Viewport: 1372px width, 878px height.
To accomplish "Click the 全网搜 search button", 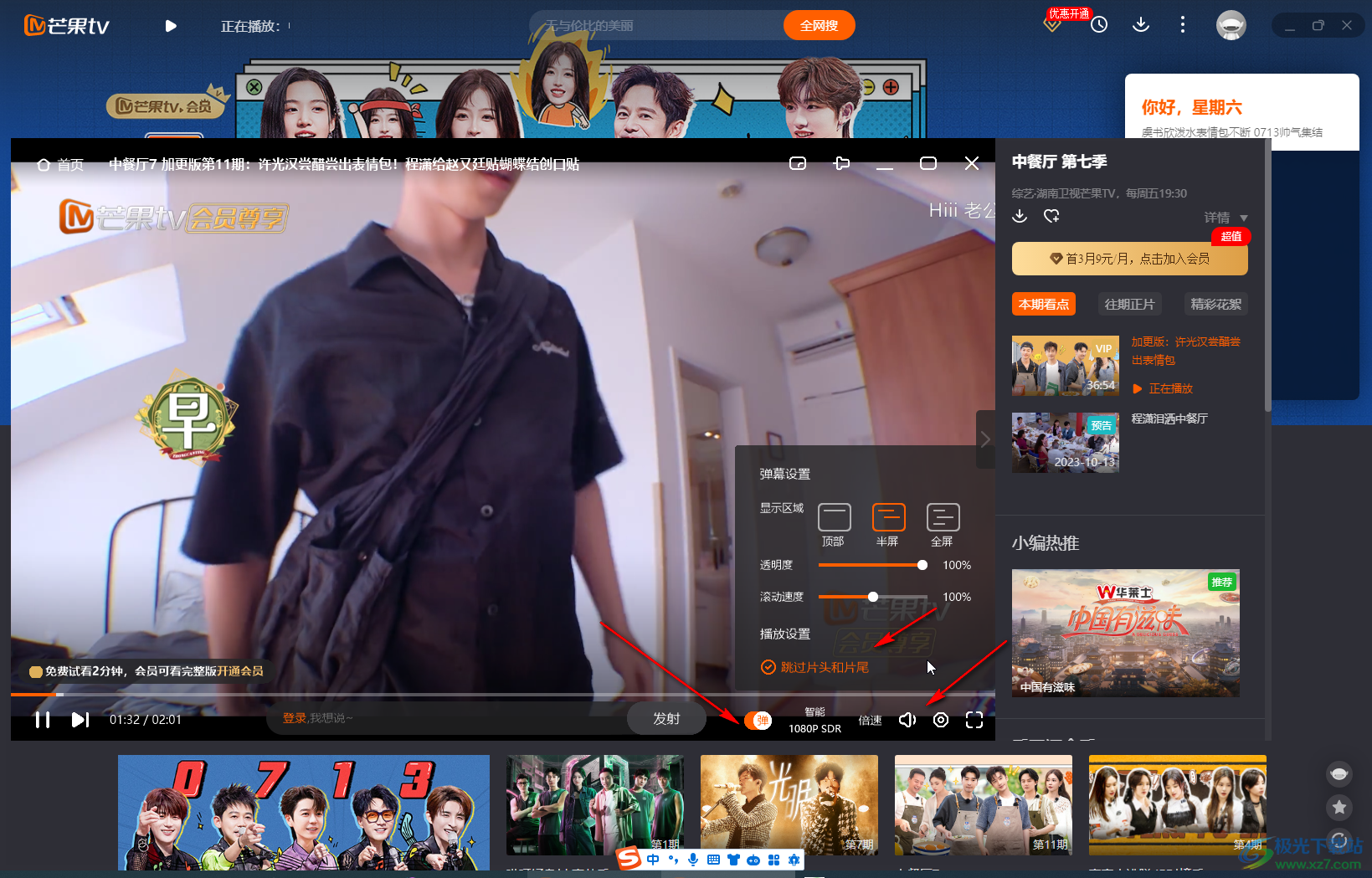I will pos(819,25).
